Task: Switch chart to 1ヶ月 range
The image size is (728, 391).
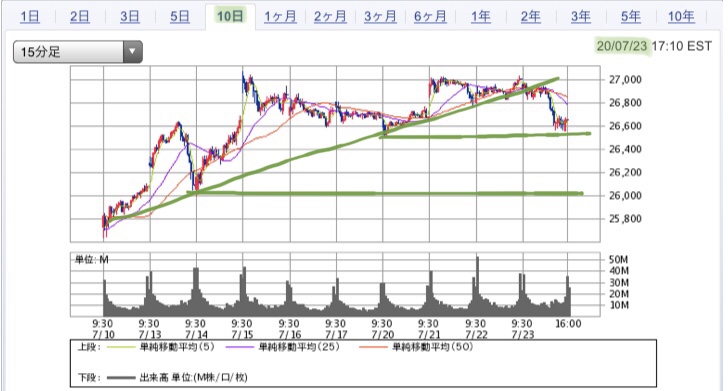Action: tap(280, 17)
